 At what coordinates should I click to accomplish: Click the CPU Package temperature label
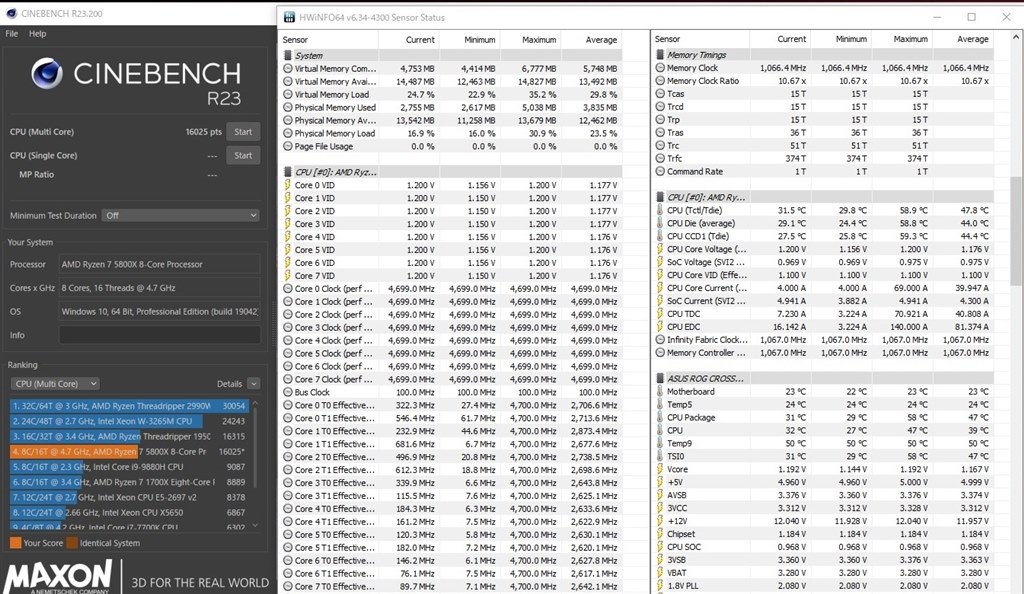691,418
